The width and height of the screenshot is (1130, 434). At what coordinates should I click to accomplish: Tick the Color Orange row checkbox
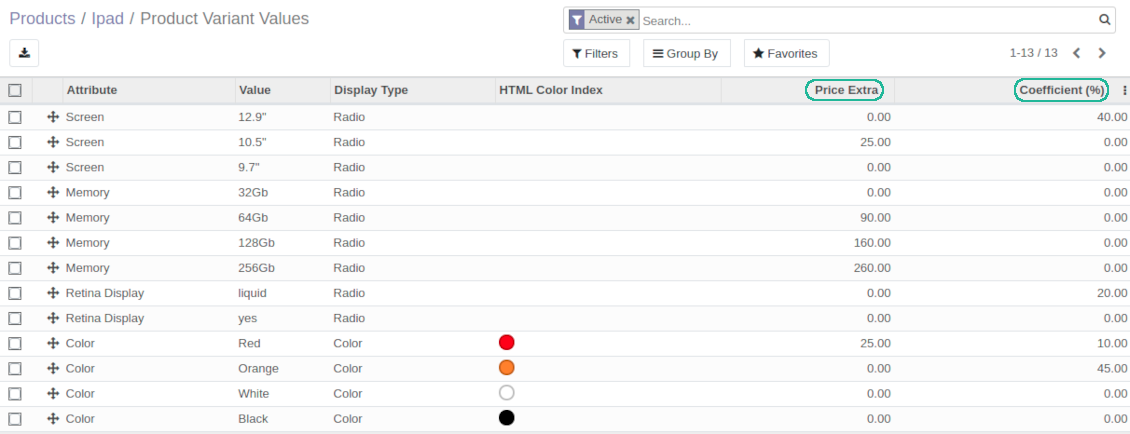pyautogui.click(x=15, y=368)
